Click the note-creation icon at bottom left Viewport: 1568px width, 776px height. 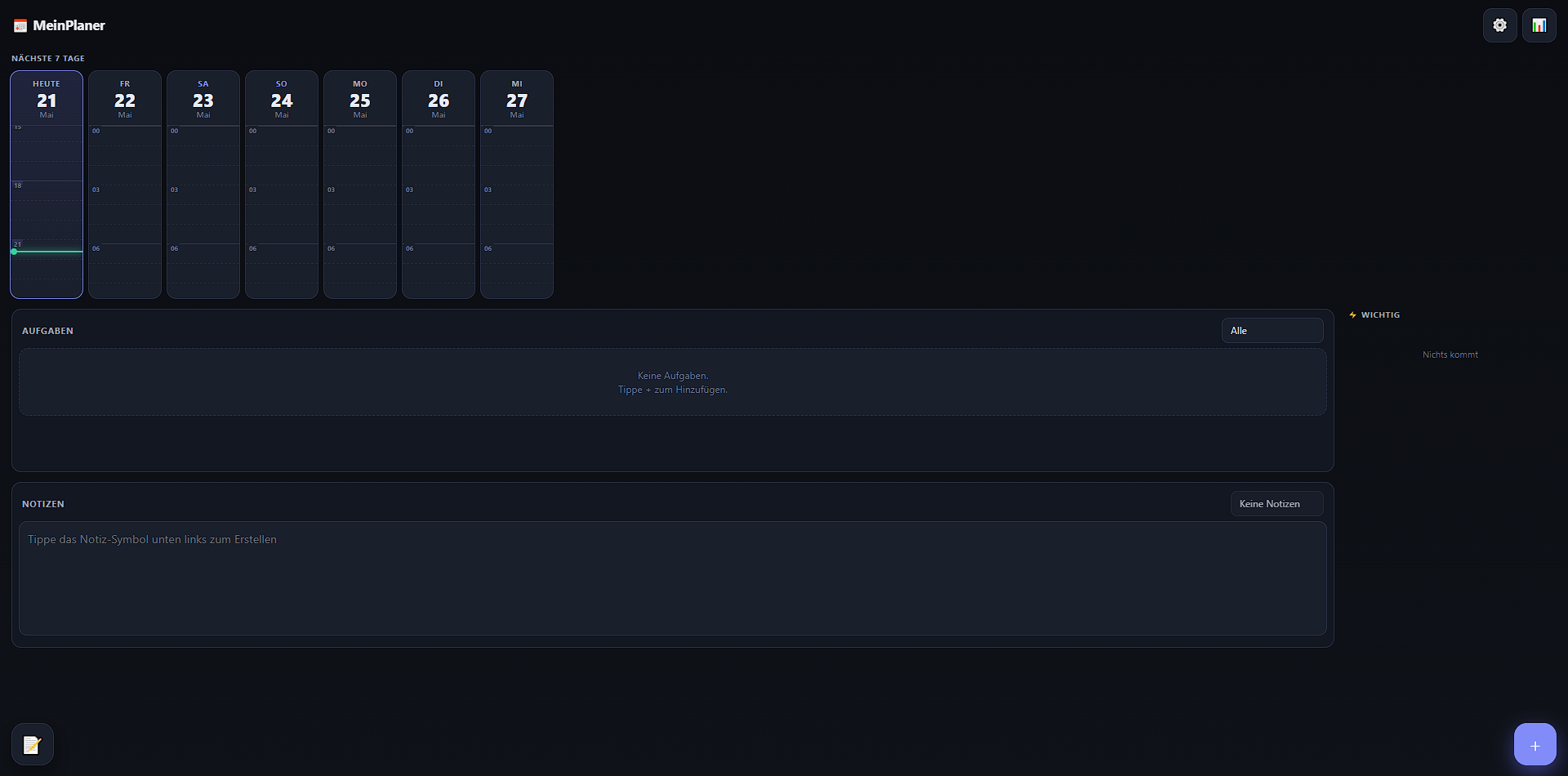[32, 744]
